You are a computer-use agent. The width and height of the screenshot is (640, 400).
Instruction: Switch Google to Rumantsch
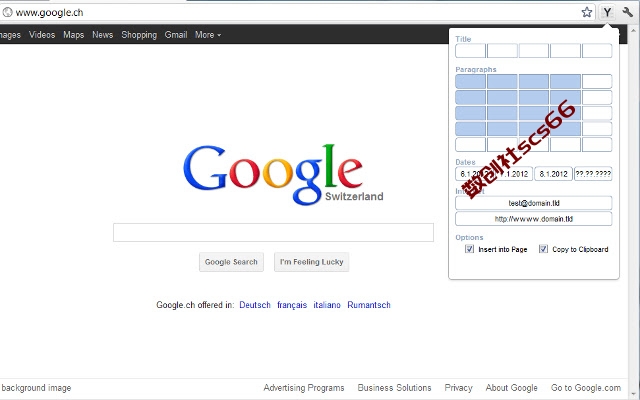pos(369,305)
